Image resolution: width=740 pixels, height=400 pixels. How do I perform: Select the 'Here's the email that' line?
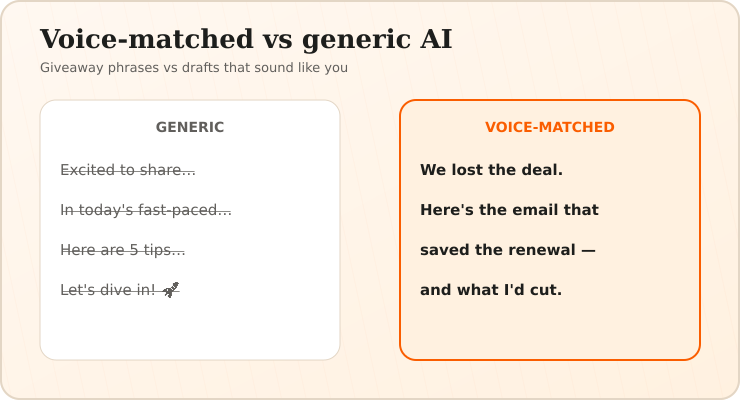[509, 210]
